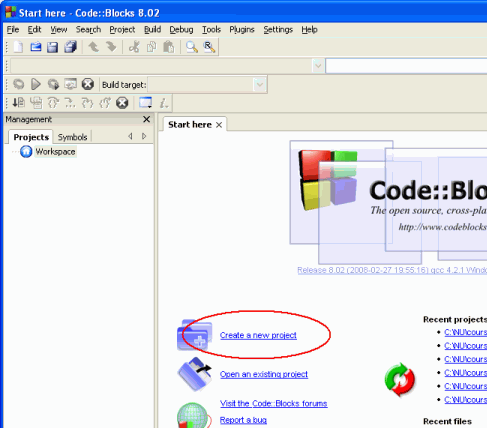Click the Abort build icon
This screenshot has width=487, height=428.
point(88,84)
